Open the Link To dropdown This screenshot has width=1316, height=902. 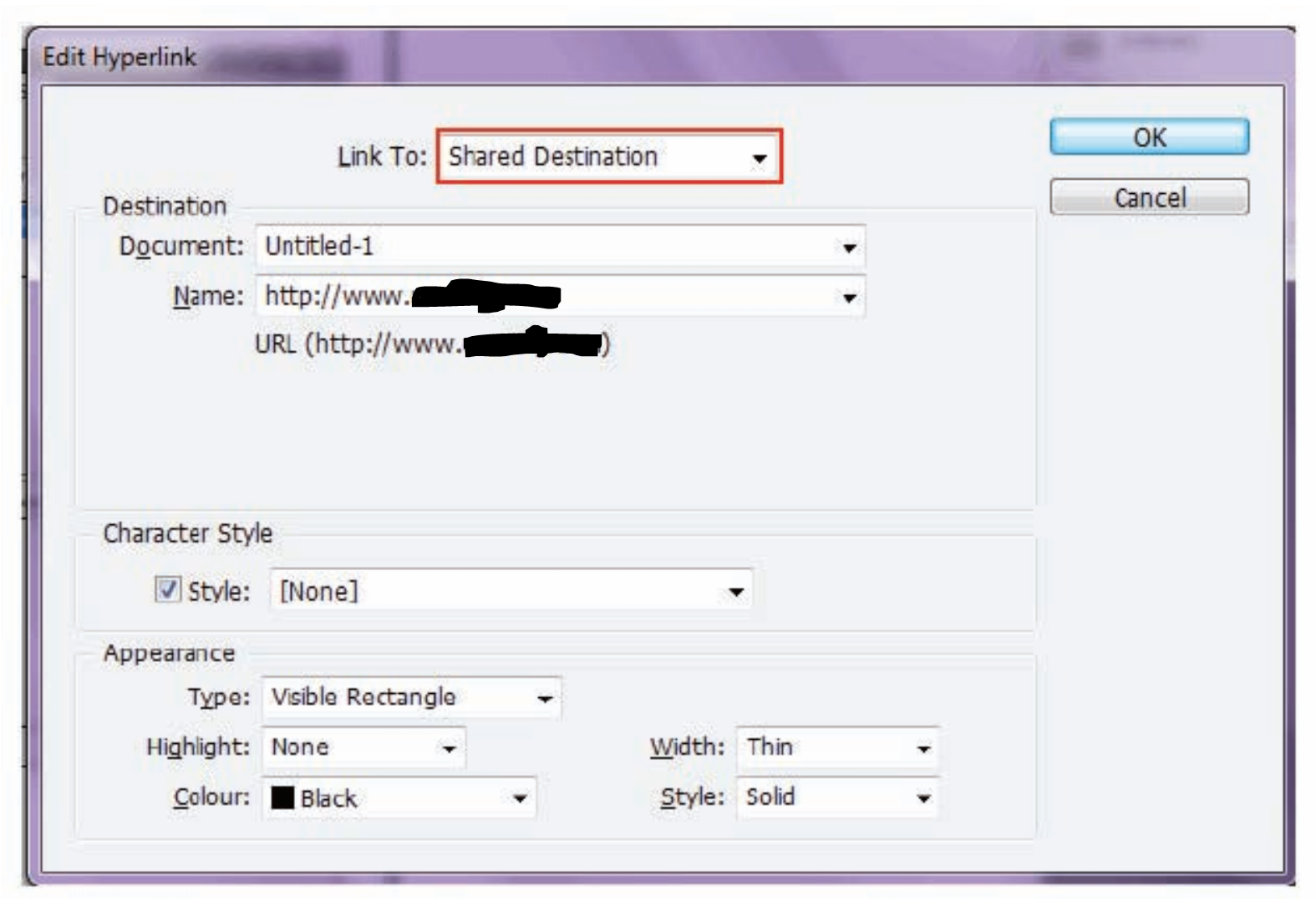[608, 157]
